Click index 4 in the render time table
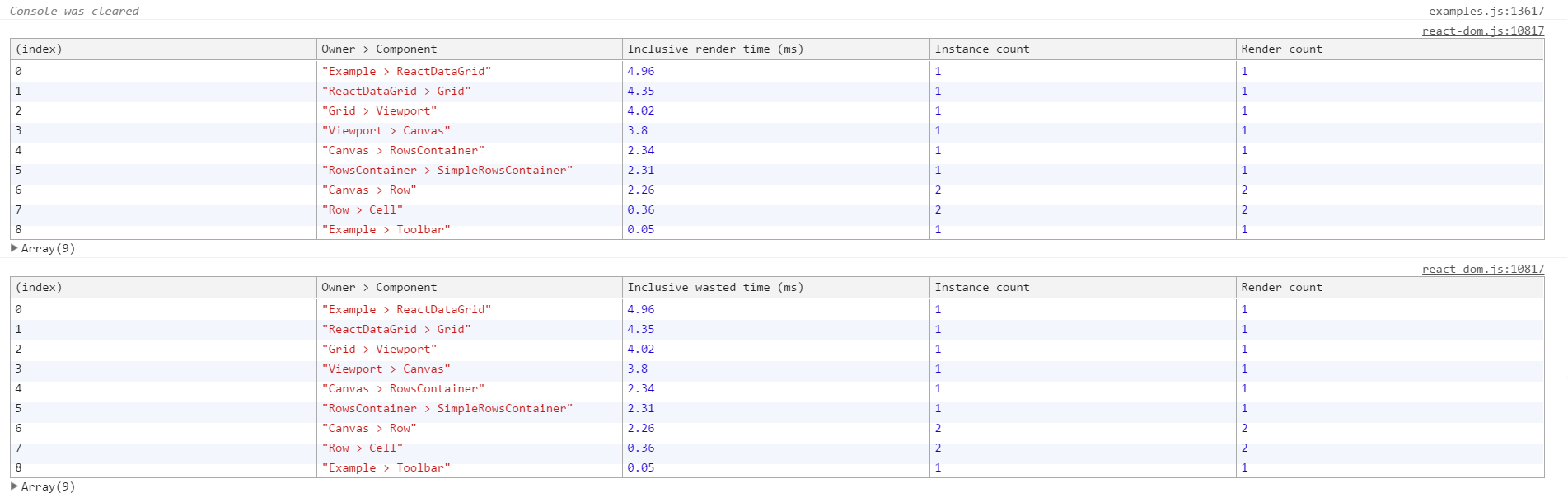1568x493 pixels. 18,150
